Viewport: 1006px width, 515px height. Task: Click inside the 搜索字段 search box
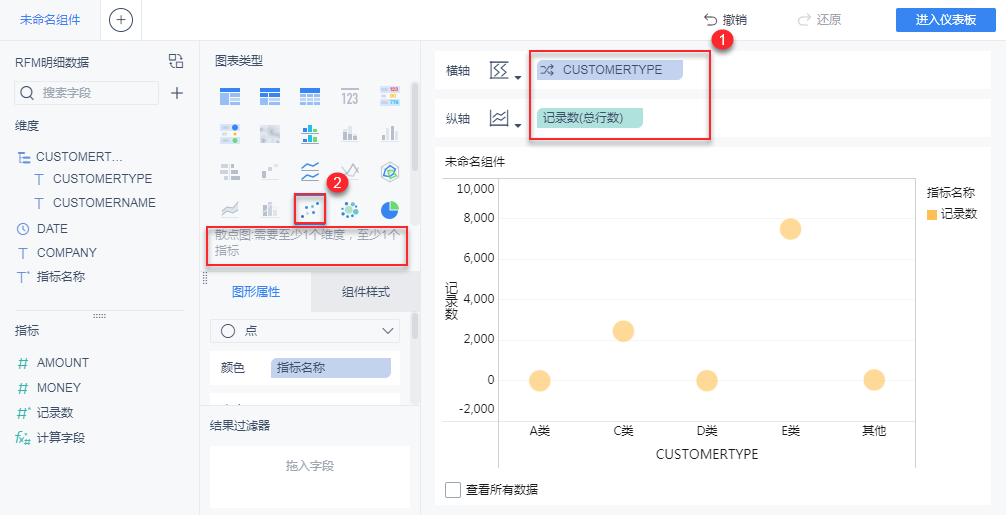[x=87, y=93]
